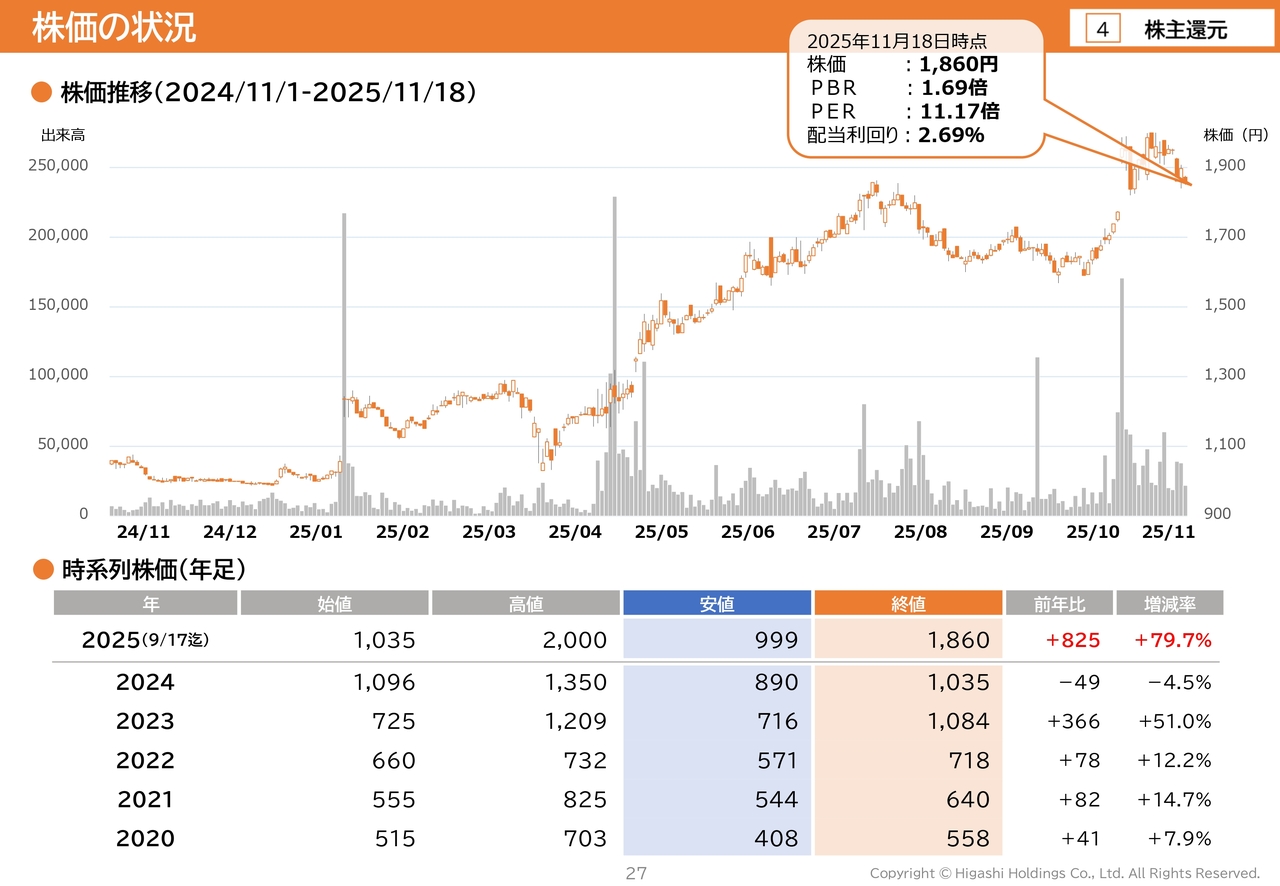This screenshot has width=1280, height=886.
Task: Click the 2025年11月18日時点 callout box
Action: [916, 90]
